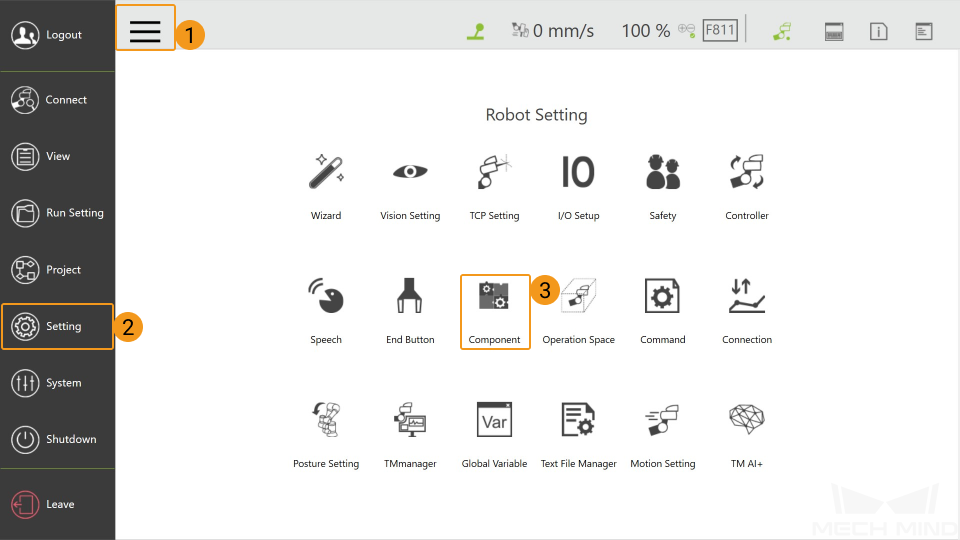This screenshot has height=540, width=960.
Task: Open Motion Setting
Action: (x=662, y=435)
